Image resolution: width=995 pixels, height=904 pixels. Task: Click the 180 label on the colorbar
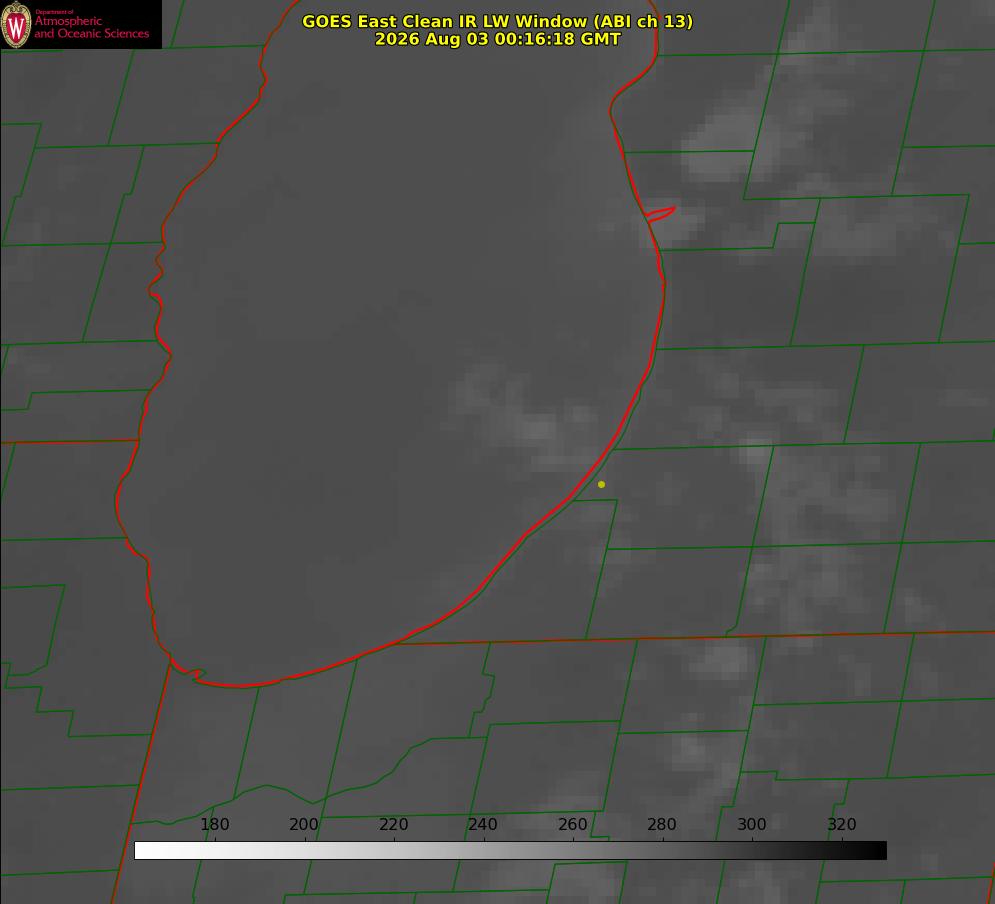(x=214, y=824)
